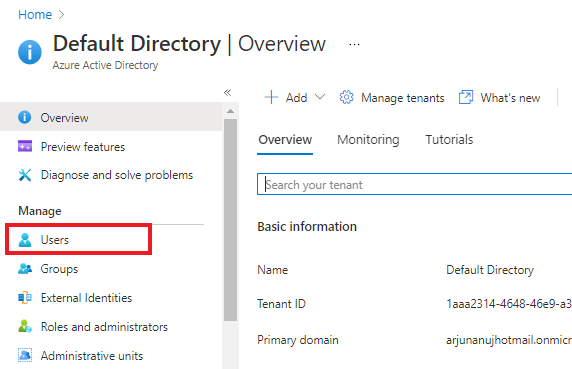Click the sidebar scrollbar thumb
This screenshot has height=369, width=572.
click(230, 220)
